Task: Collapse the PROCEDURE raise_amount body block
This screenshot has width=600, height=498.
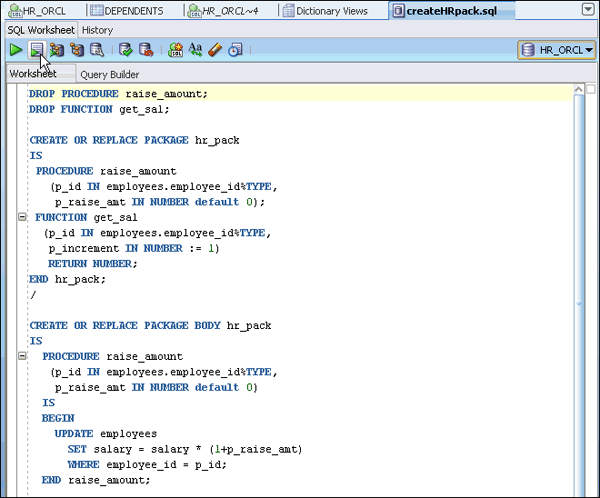Action: click(x=23, y=356)
